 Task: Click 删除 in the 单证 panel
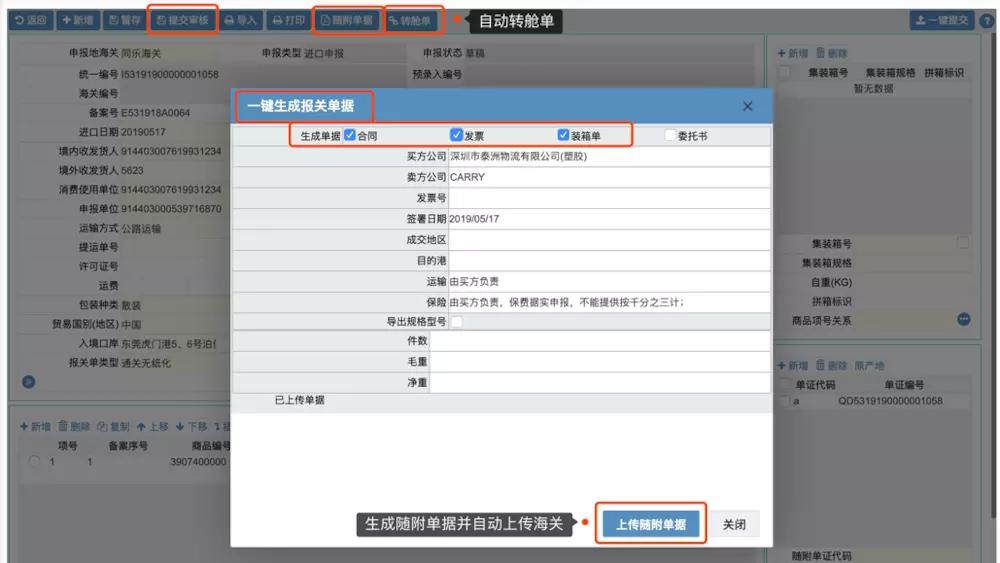832,366
